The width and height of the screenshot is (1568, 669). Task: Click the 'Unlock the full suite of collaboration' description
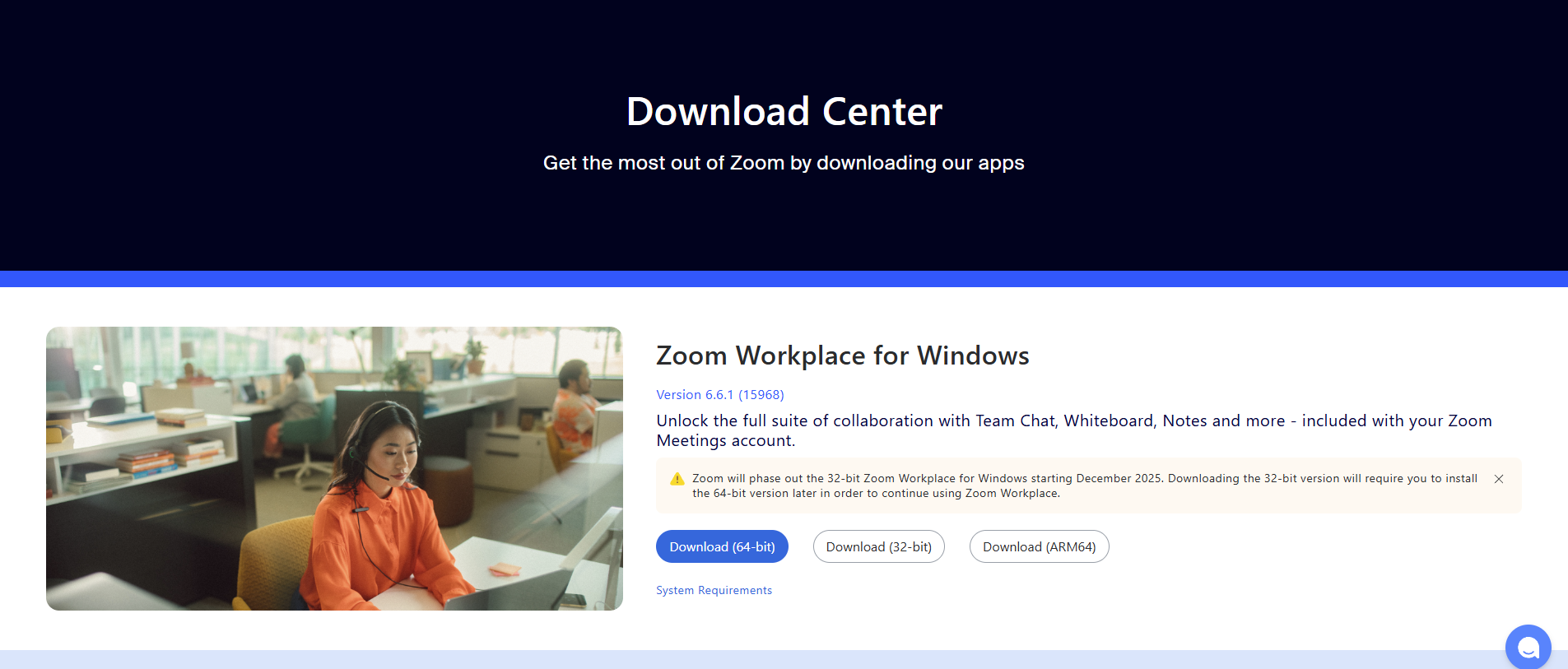[x=1074, y=430]
